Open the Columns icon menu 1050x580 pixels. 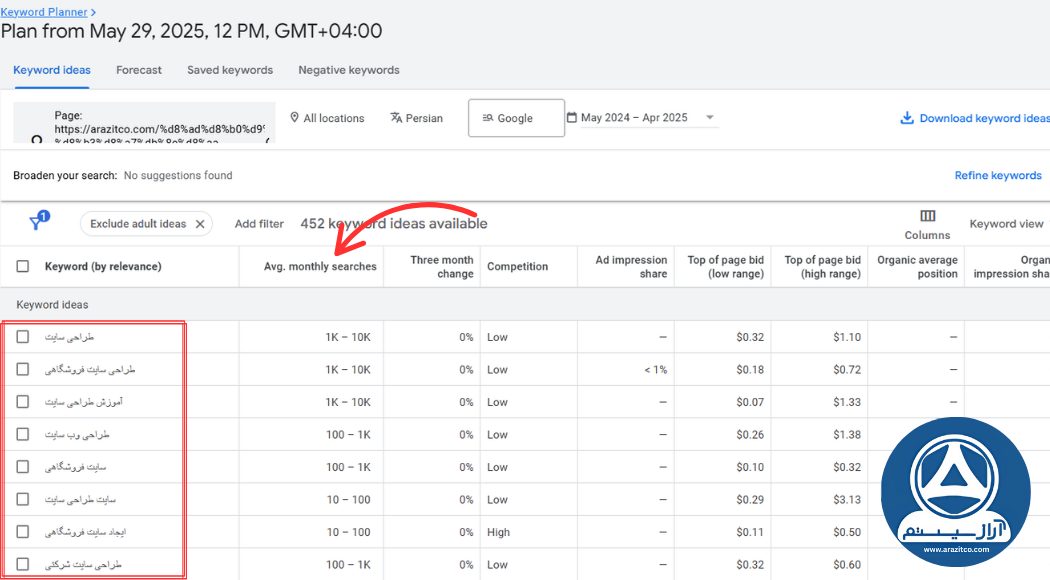point(927,217)
